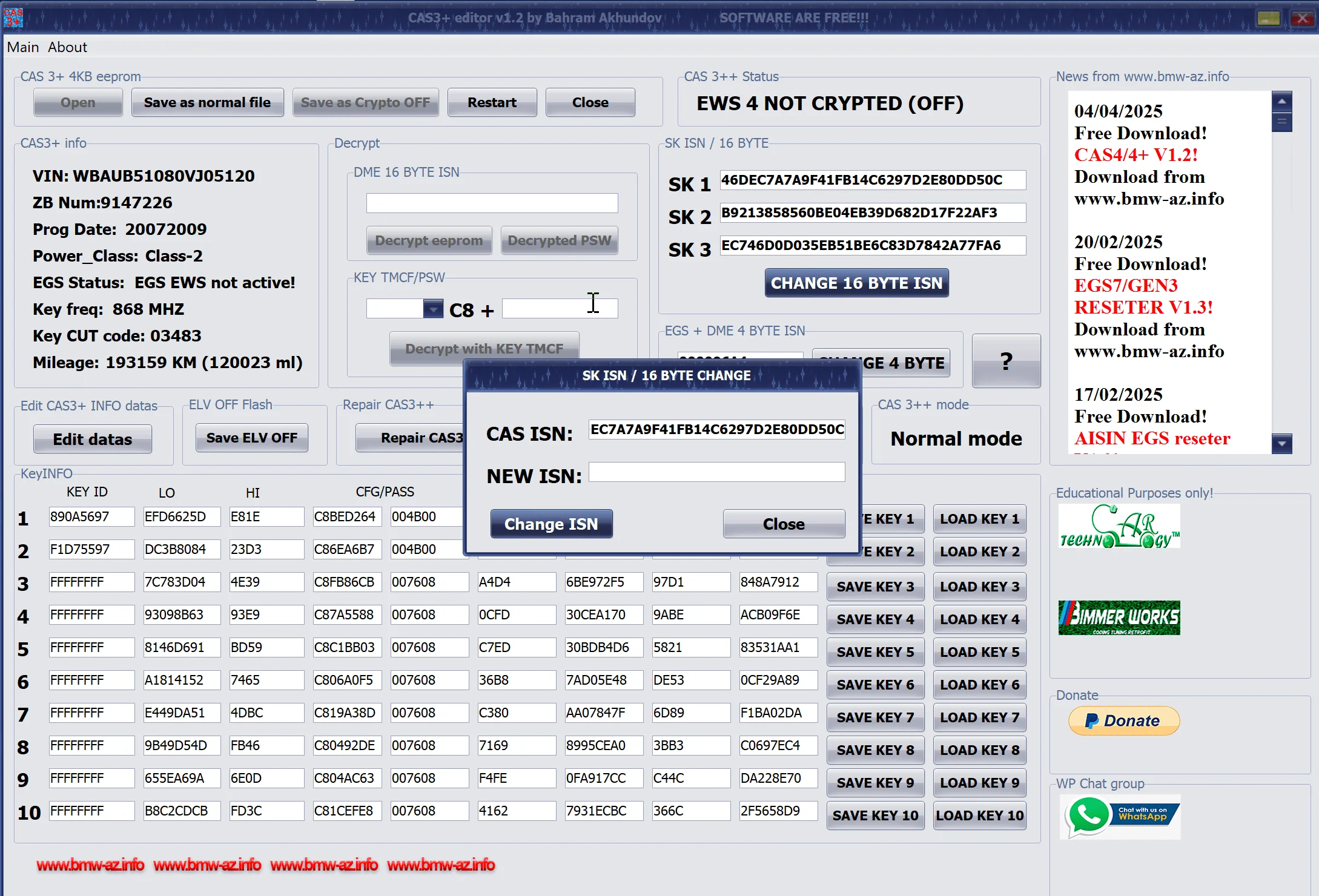Click key 6 field 0CF29A89
The image size is (1319, 896).
pos(778,680)
